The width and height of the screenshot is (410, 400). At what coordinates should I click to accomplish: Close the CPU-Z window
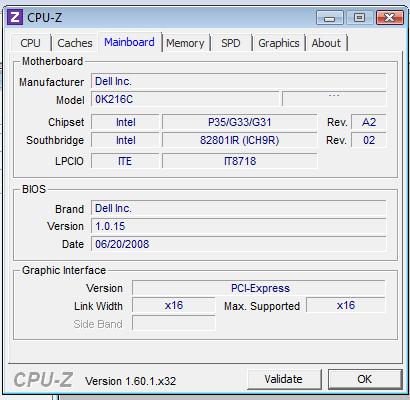[x=389, y=17]
